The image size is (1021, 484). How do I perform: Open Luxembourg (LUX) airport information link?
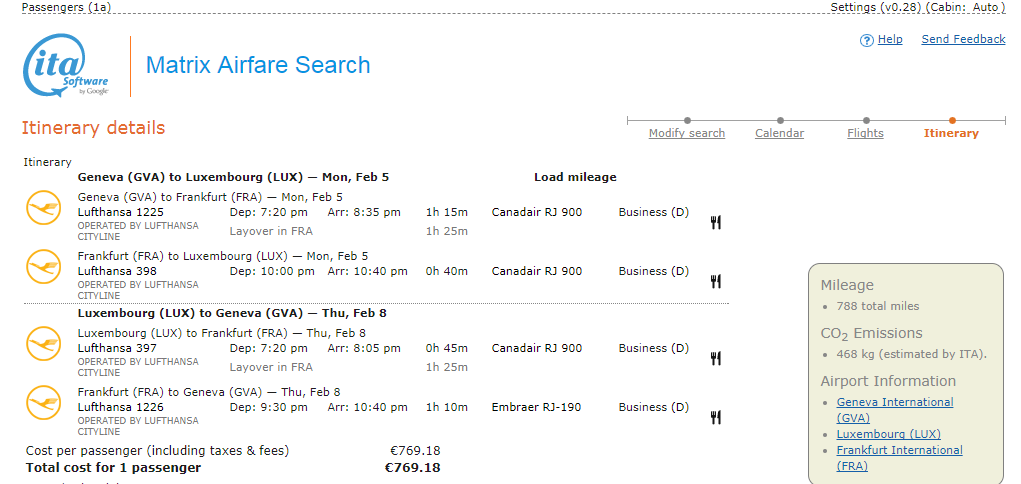(888, 434)
